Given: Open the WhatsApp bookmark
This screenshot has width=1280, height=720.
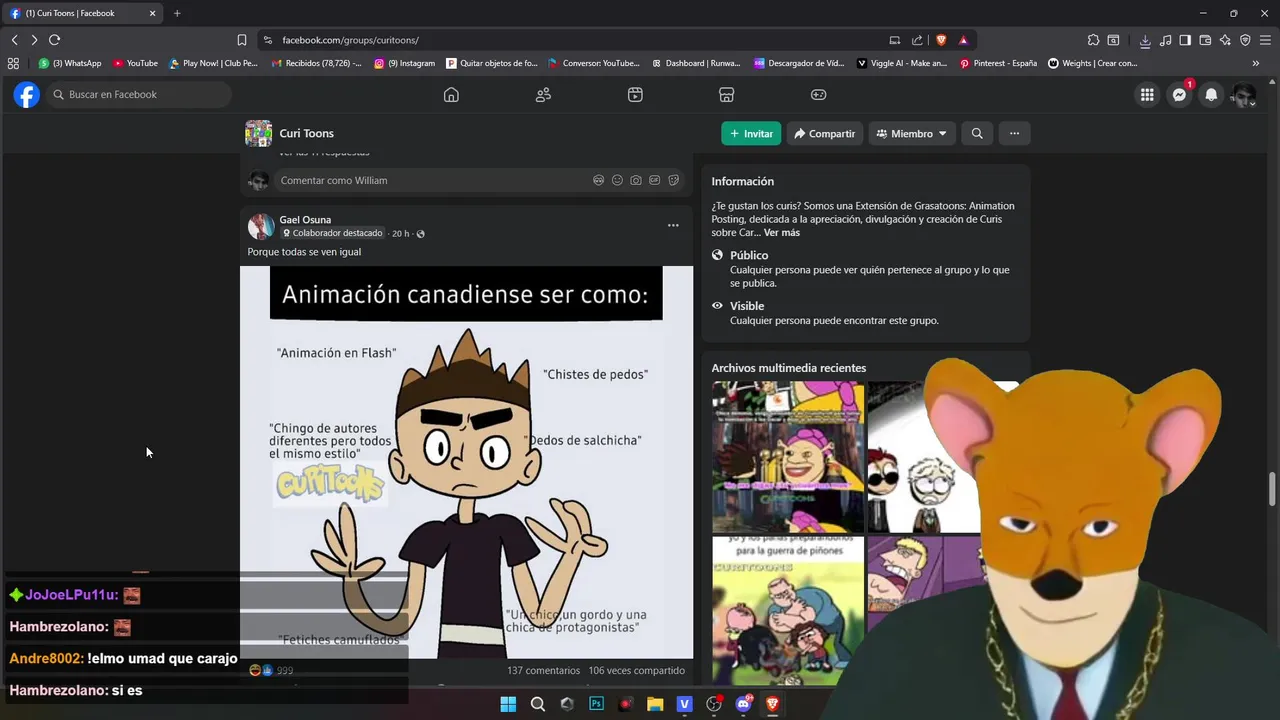Looking at the screenshot, I should 70,63.
